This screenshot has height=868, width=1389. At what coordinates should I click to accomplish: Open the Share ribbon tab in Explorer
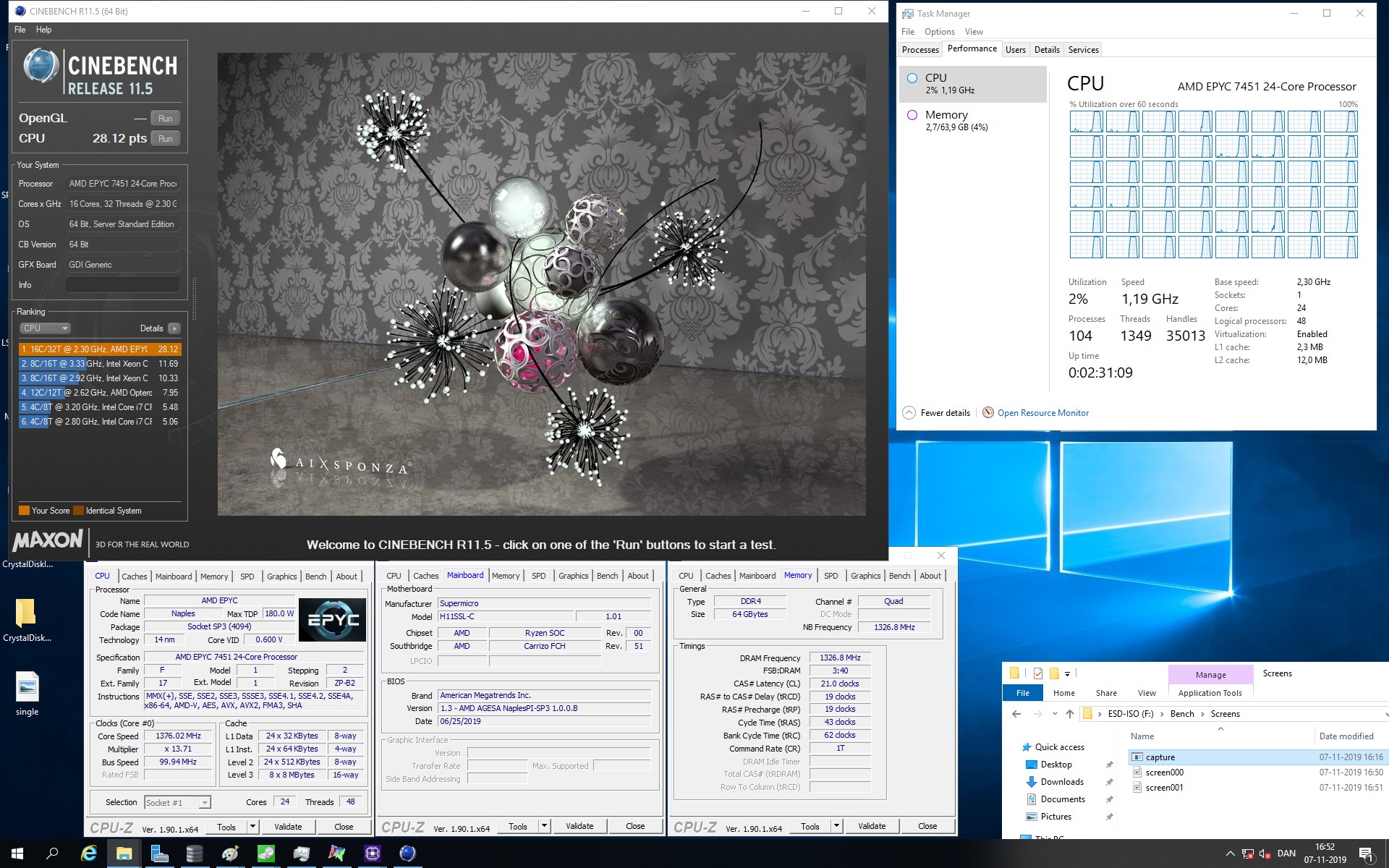pyautogui.click(x=1106, y=693)
